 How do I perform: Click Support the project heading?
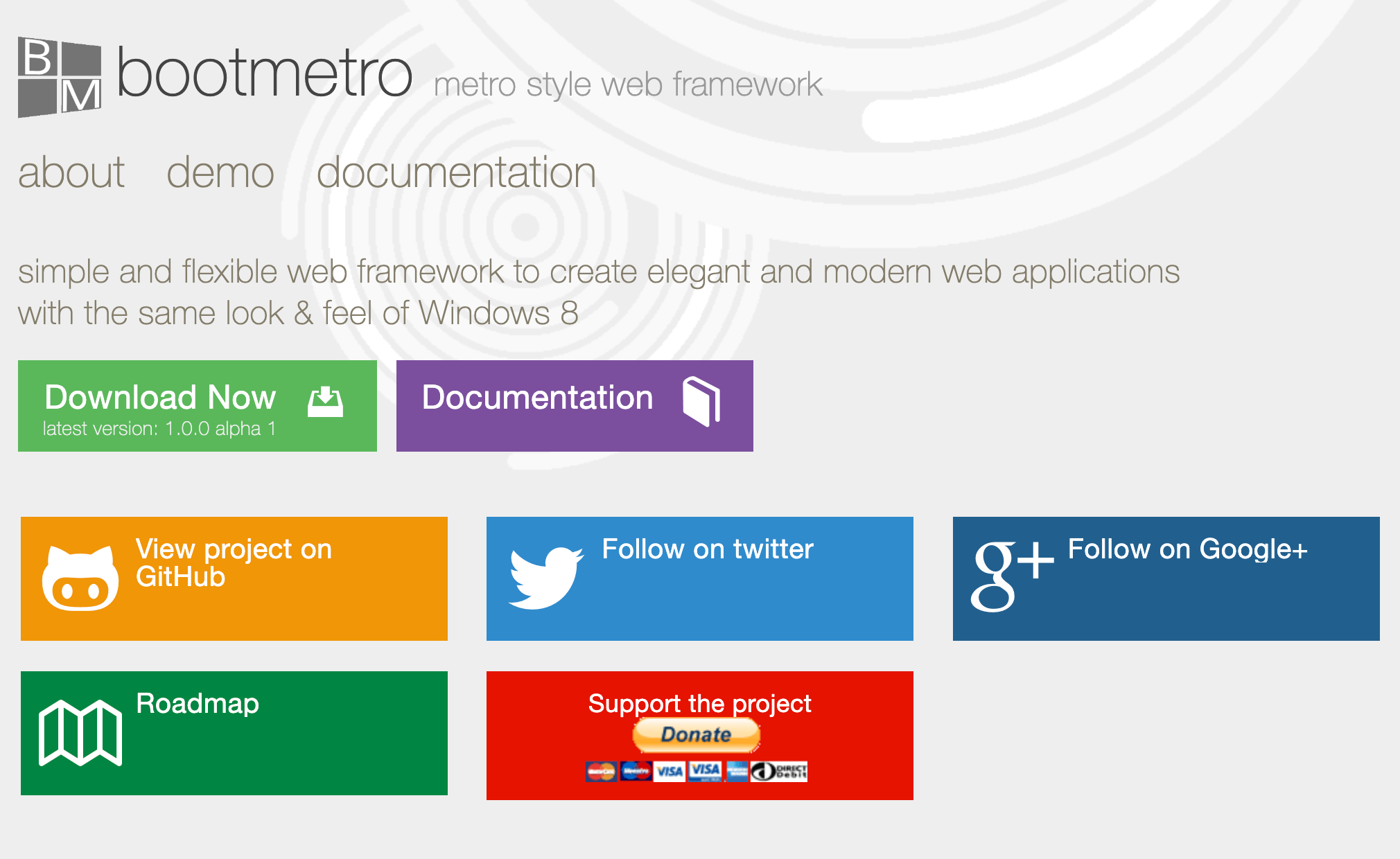(699, 704)
